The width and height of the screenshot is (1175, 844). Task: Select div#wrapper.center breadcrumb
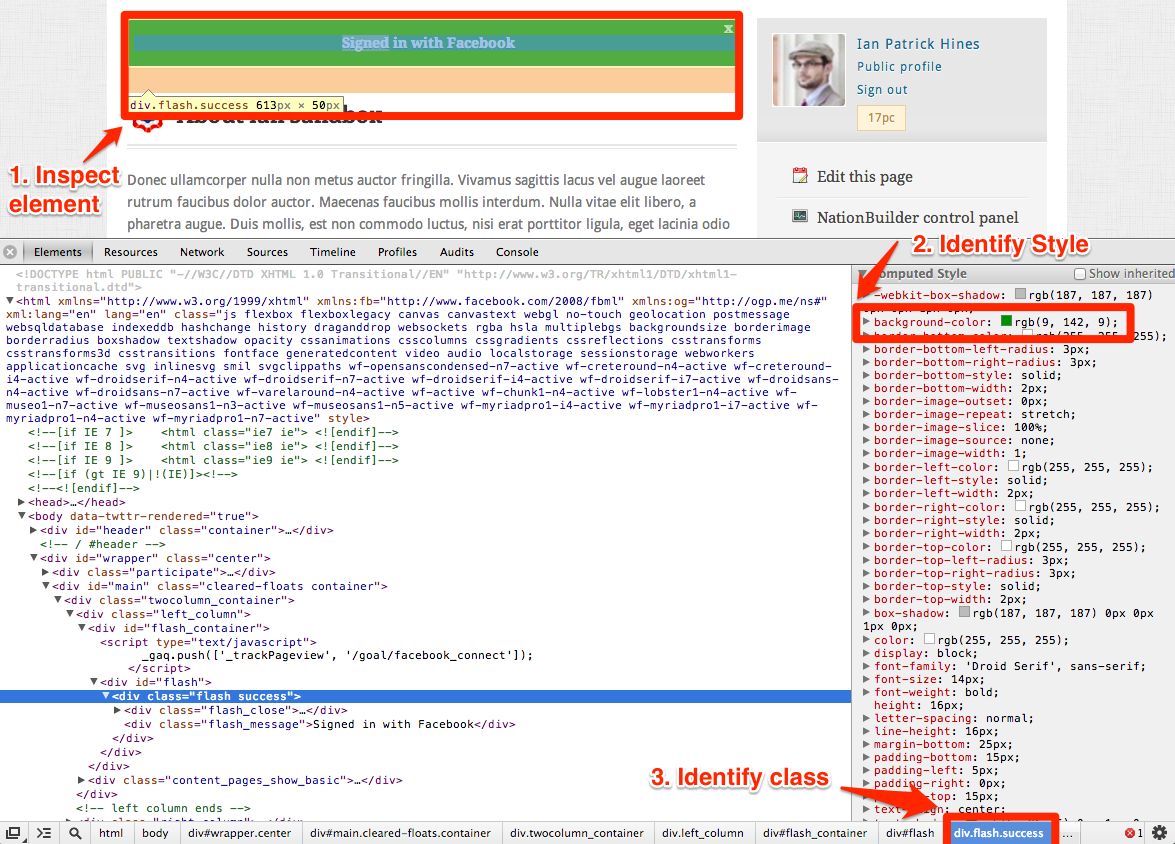pos(240,833)
